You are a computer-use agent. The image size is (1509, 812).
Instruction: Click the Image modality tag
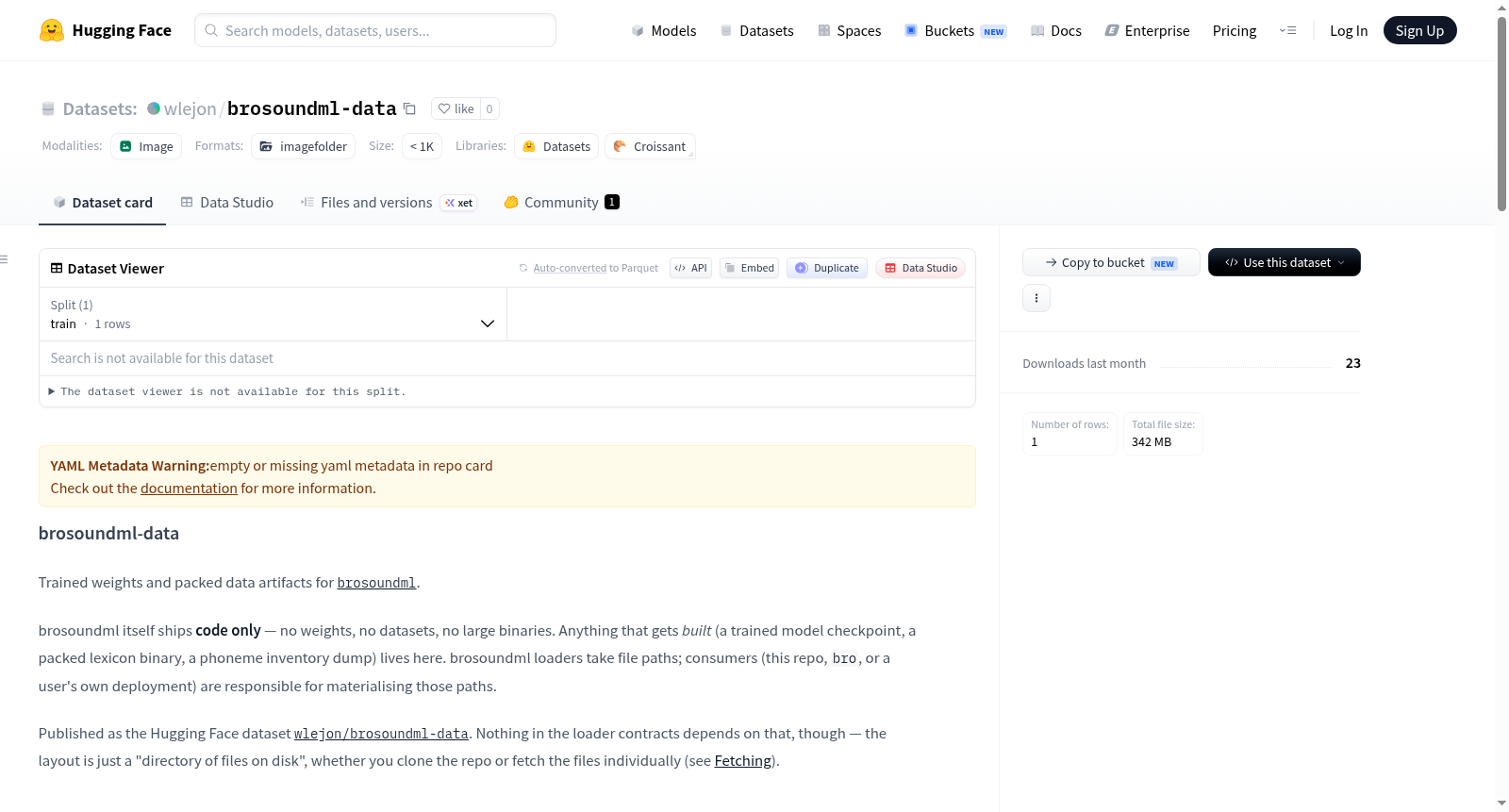point(146,146)
